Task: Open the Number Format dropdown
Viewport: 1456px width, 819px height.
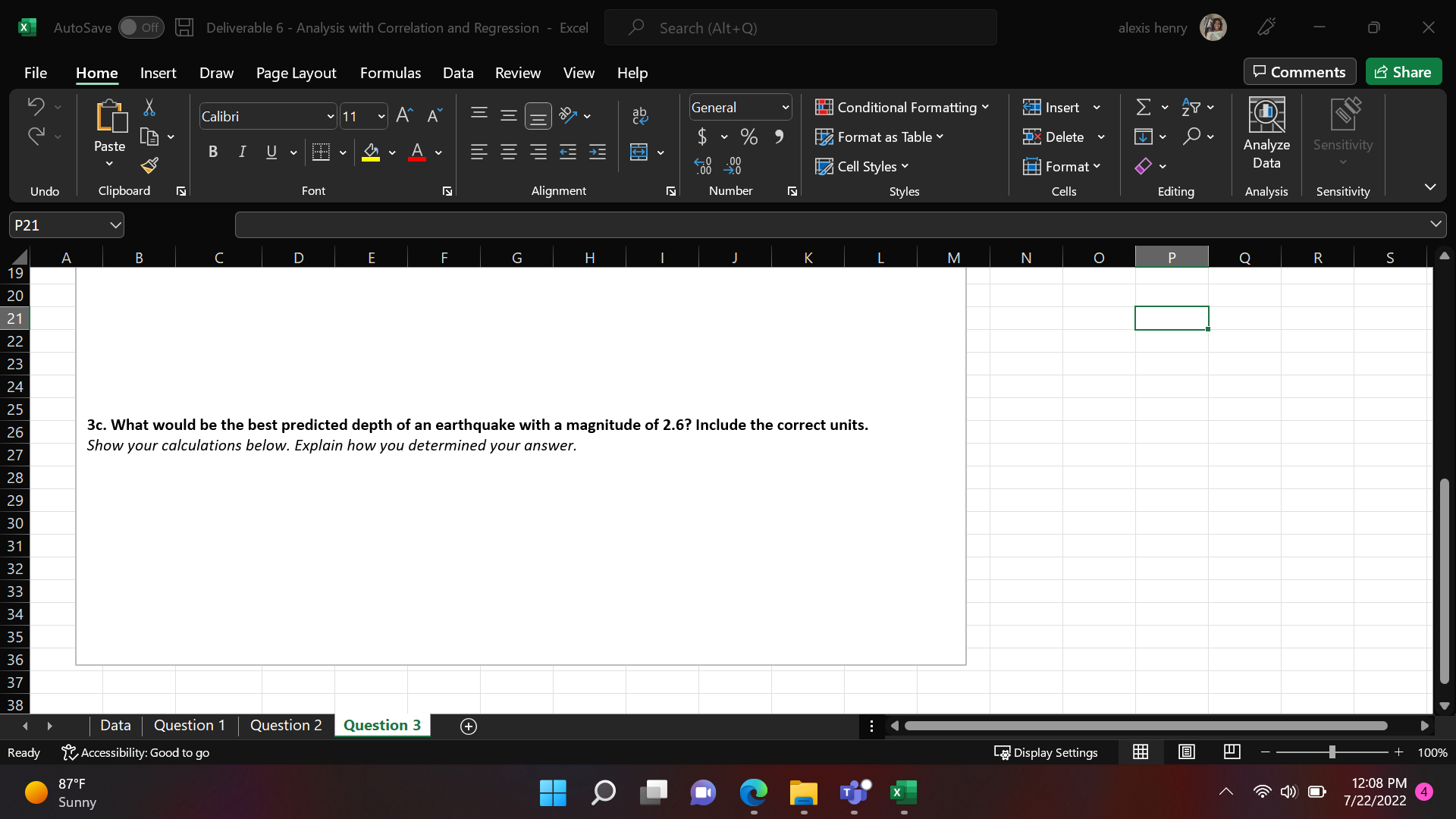Action: 785,107
